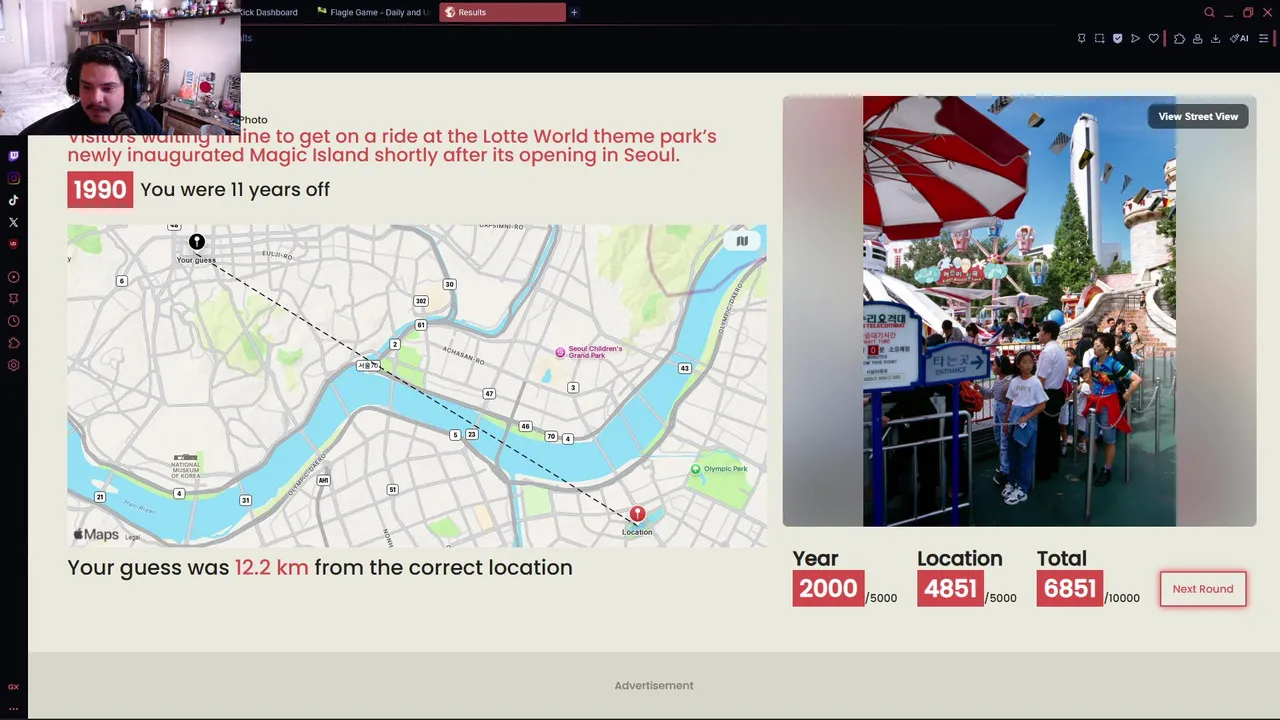Screen dimensions: 1280x720
Task: Click the send-to-Flow arrow icon
Action: 1135,38
